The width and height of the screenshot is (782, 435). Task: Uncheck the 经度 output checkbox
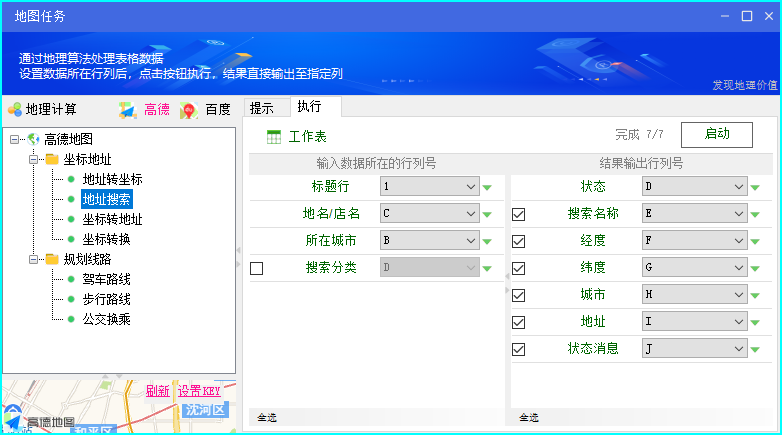point(518,241)
